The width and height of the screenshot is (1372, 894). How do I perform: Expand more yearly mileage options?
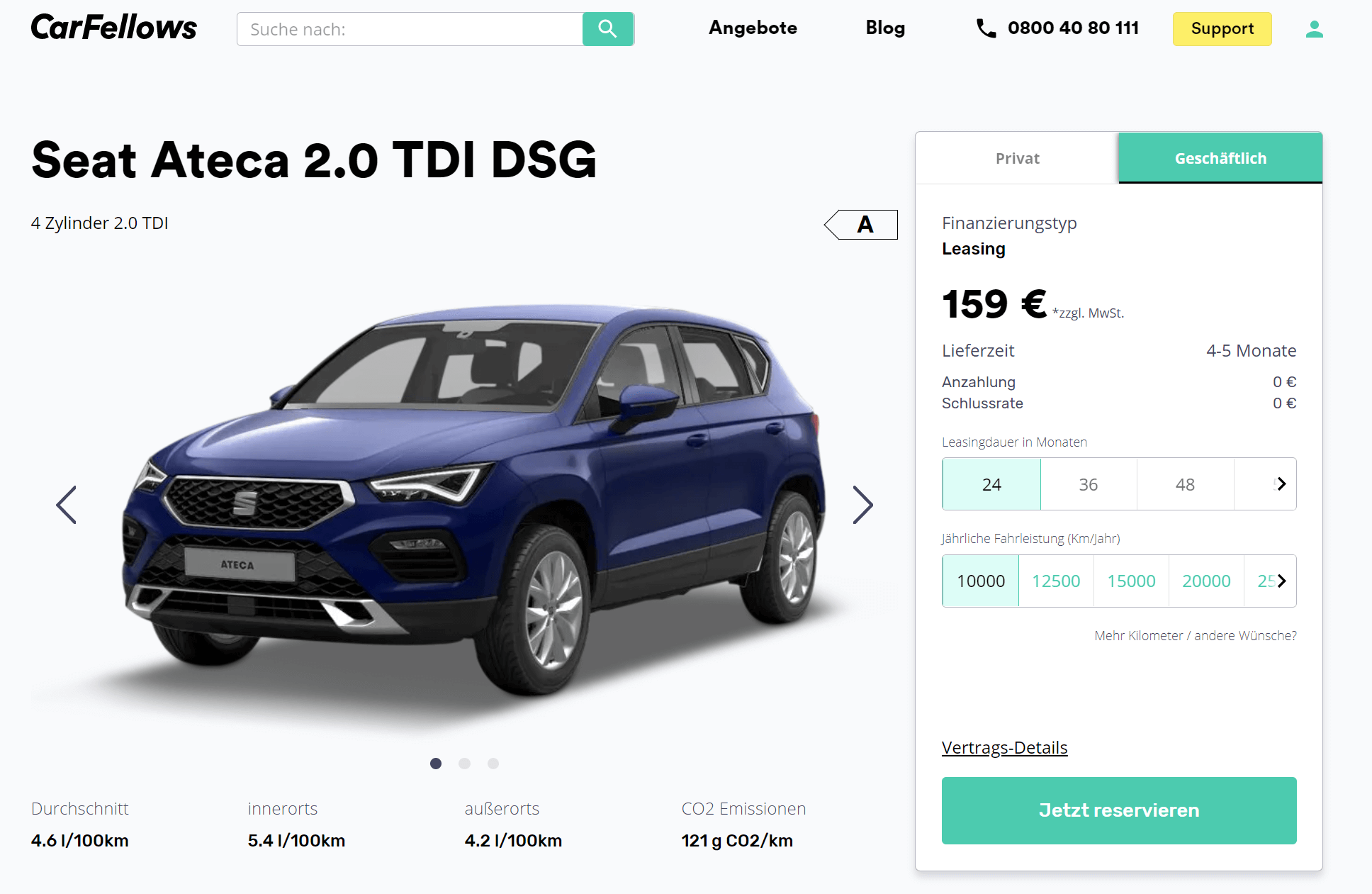(1281, 581)
